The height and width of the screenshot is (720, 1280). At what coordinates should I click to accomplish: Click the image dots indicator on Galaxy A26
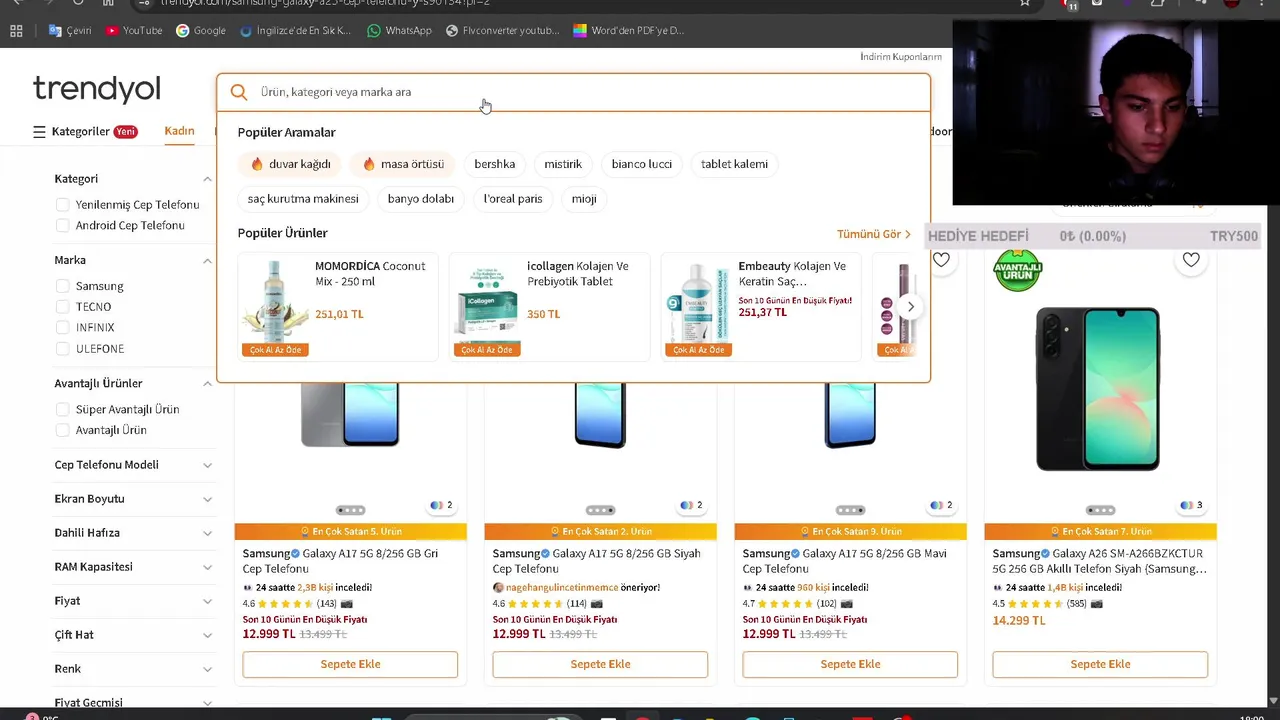pyautogui.click(x=1100, y=510)
